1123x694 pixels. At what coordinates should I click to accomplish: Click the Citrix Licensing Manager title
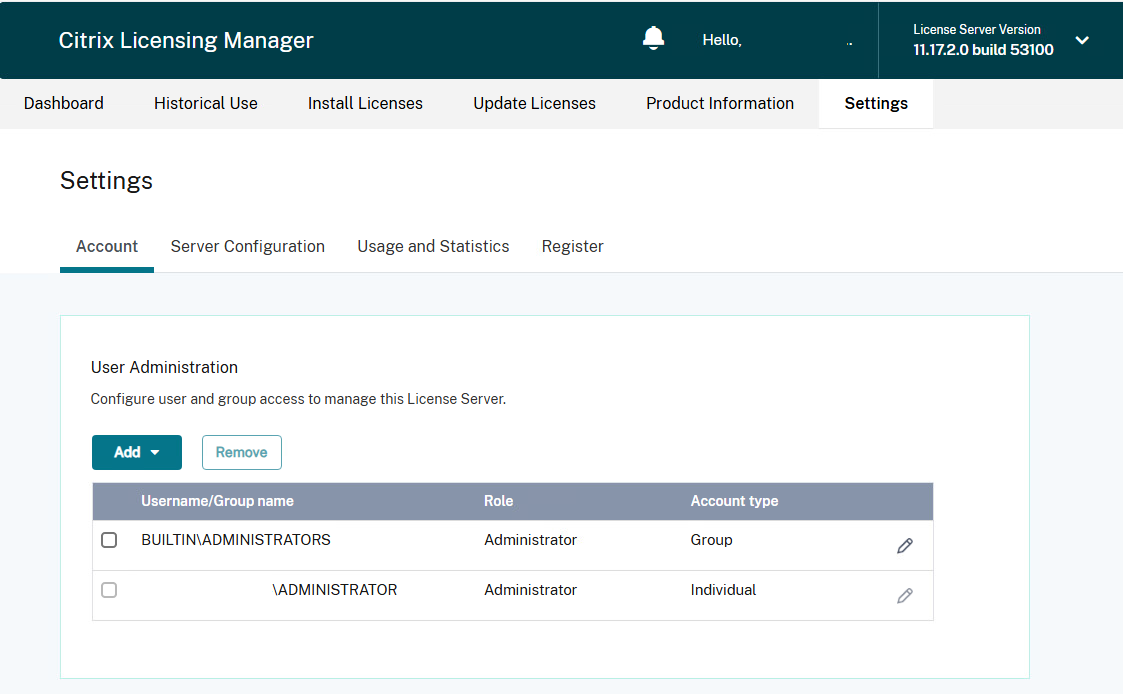pos(186,40)
